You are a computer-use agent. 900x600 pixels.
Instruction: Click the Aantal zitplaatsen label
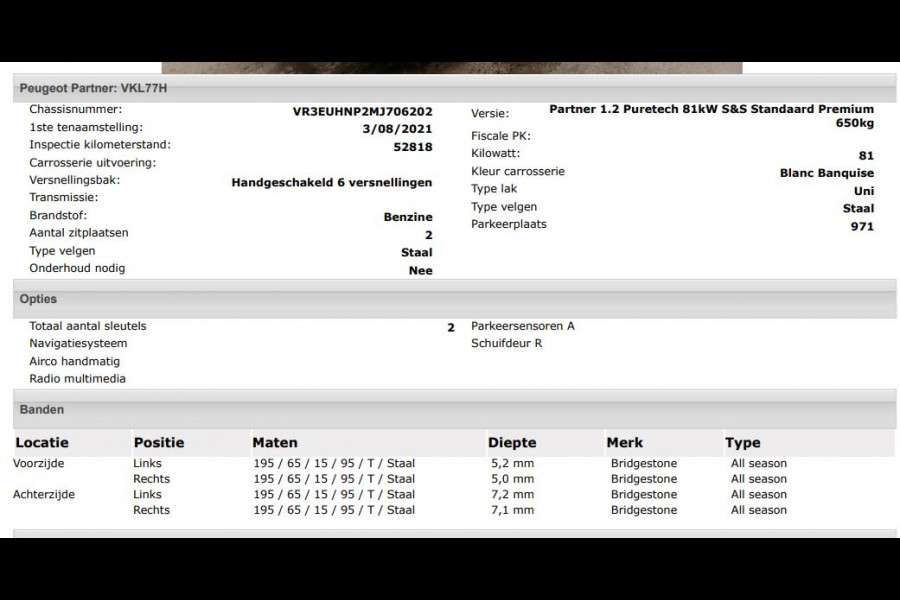[79, 233]
